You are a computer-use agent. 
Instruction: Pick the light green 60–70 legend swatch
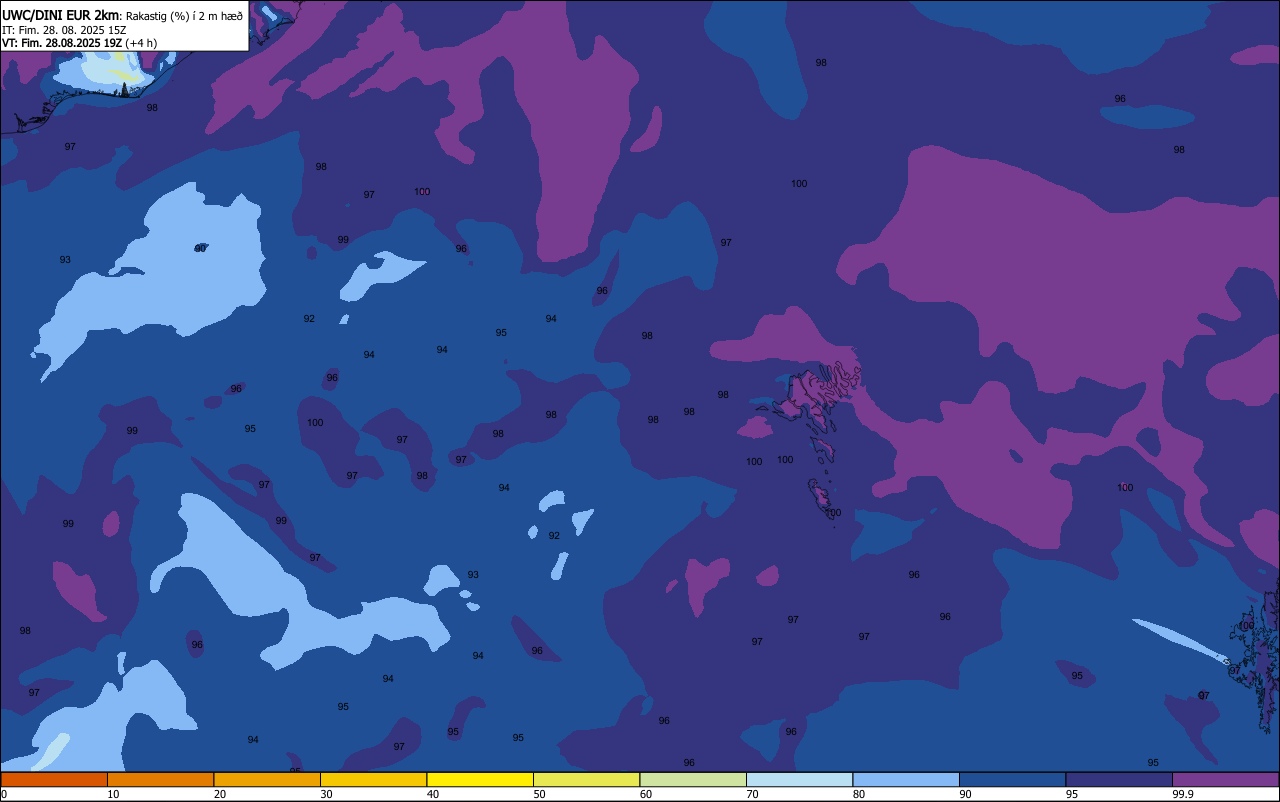(x=693, y=779)
